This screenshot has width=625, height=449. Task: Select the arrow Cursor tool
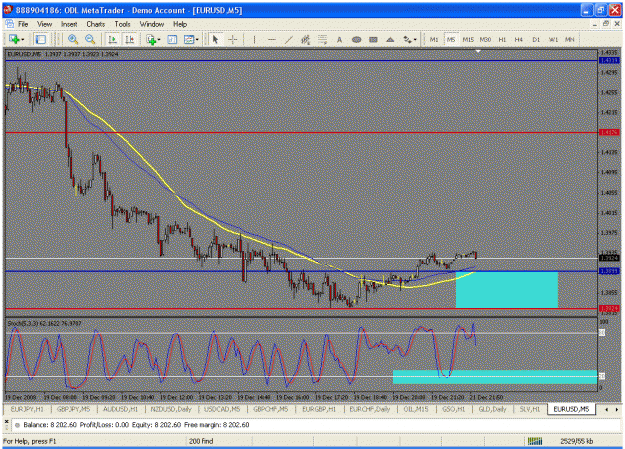coord(216,39)
